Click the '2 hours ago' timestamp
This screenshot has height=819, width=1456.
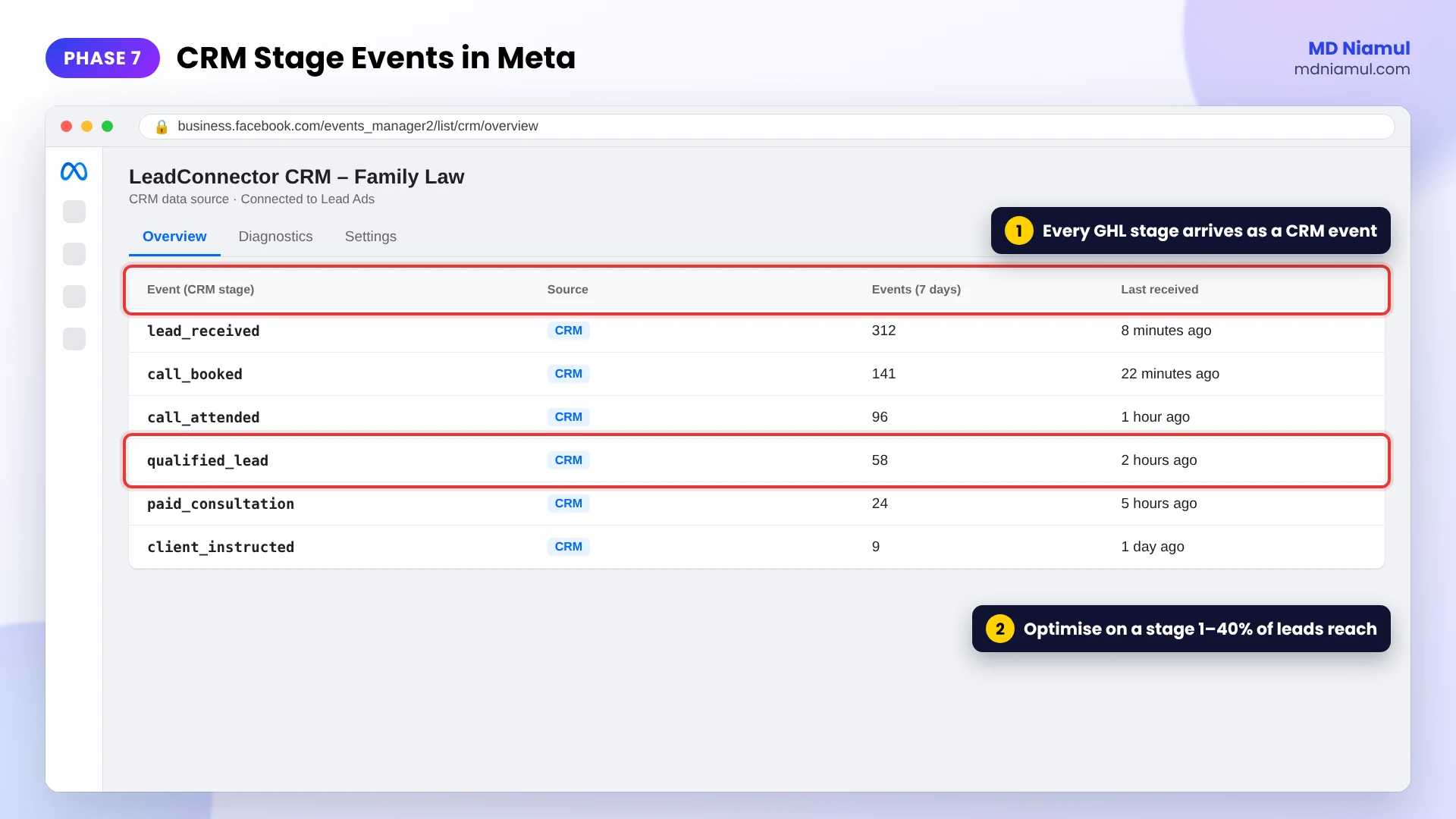(1159, 460)
